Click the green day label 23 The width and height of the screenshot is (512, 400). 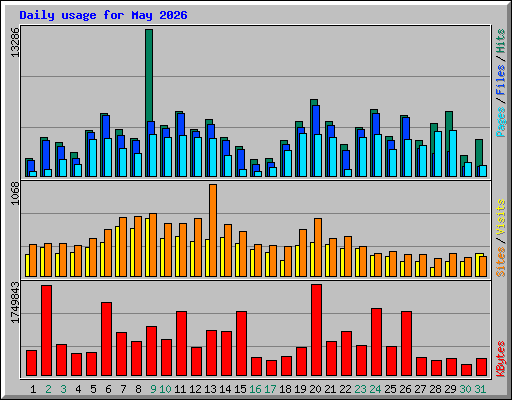pos(360,389)
